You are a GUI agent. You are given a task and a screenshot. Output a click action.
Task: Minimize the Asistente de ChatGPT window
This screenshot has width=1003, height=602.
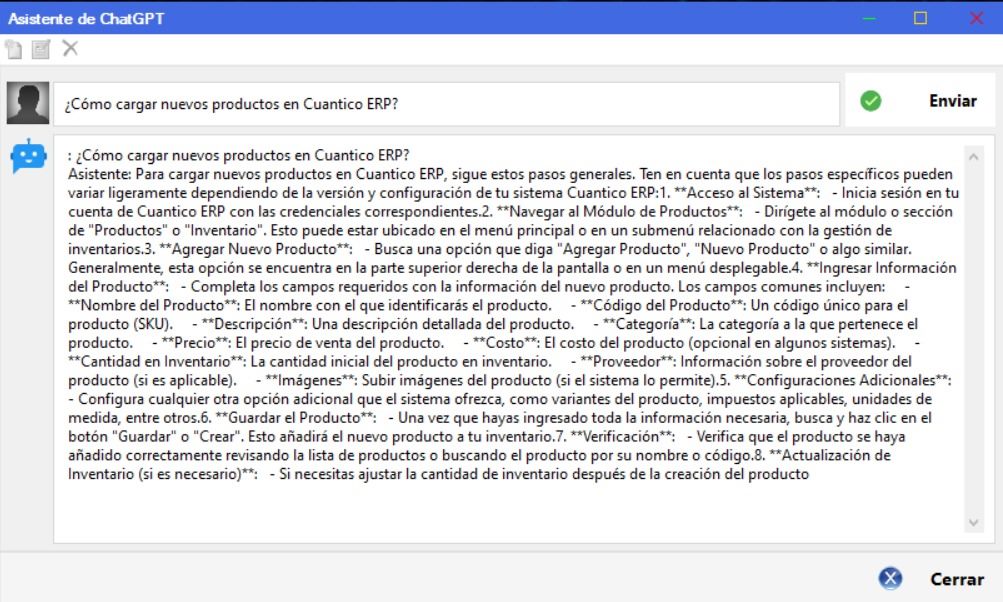869,18
